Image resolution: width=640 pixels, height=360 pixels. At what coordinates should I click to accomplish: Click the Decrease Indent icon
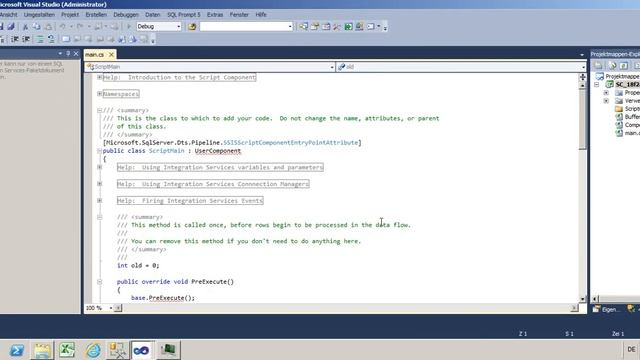tap(15, 39)
